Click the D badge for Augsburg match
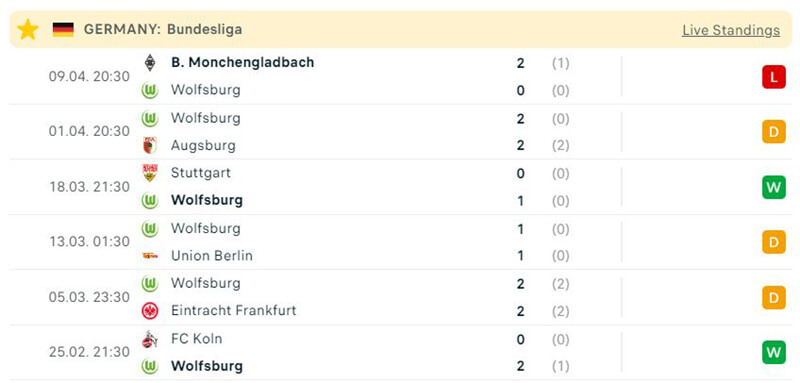Screen dimensions: 800x383 click(774, 132)
